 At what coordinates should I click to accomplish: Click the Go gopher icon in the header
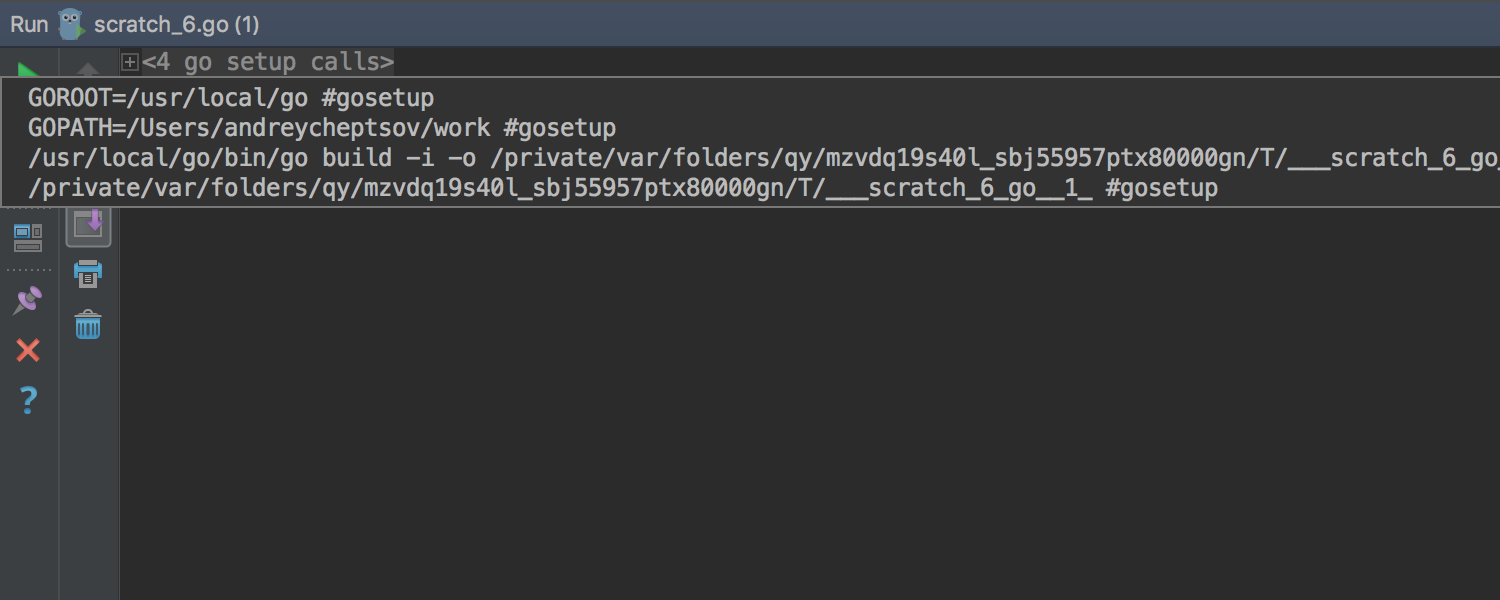tap(71, 23)
